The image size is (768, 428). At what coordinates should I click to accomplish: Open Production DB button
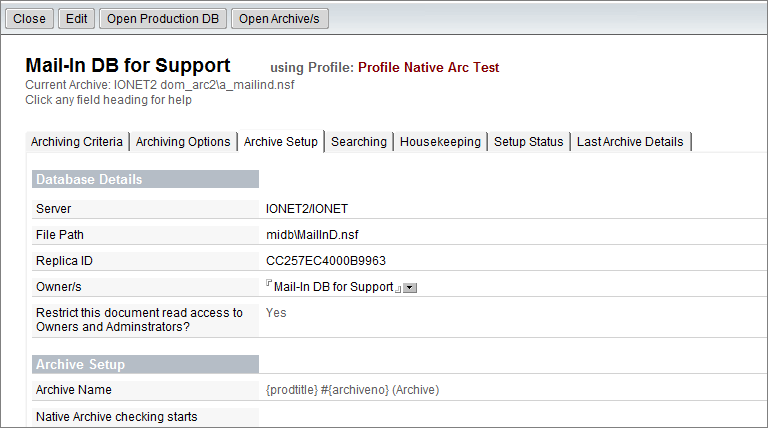point(163,19)
